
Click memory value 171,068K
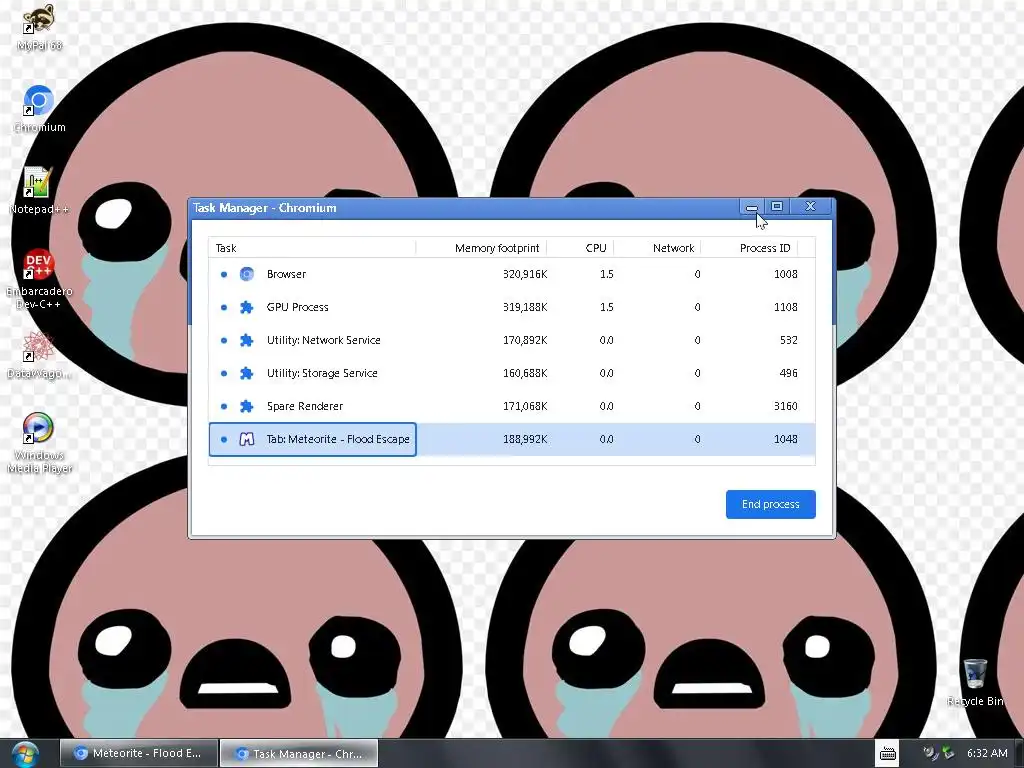(525, 406)
